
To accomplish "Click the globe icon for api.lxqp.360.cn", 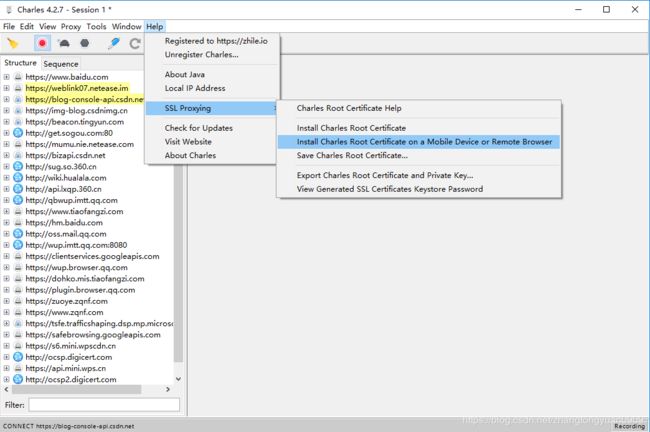I will pyautogui.click(x=18, y=189).
